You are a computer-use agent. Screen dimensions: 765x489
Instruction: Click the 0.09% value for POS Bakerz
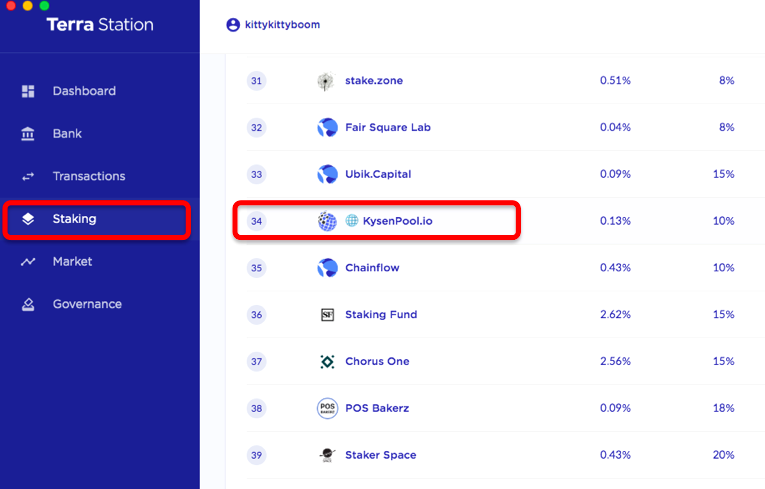tap(615, 408)
